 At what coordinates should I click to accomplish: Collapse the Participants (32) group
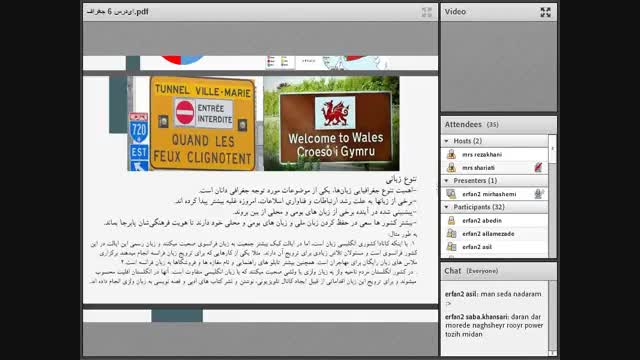(447, 207)
